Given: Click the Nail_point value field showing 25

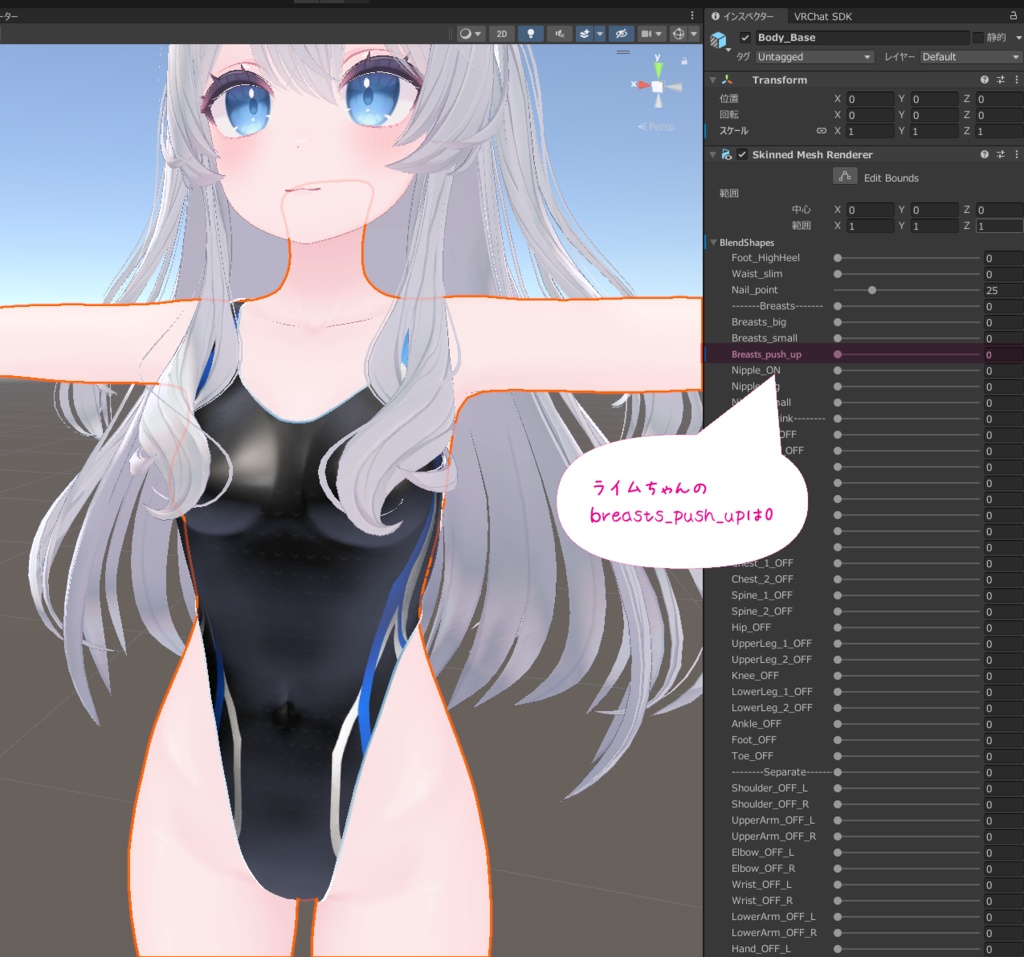Looking at the screenshot, I should point(1004,291).
